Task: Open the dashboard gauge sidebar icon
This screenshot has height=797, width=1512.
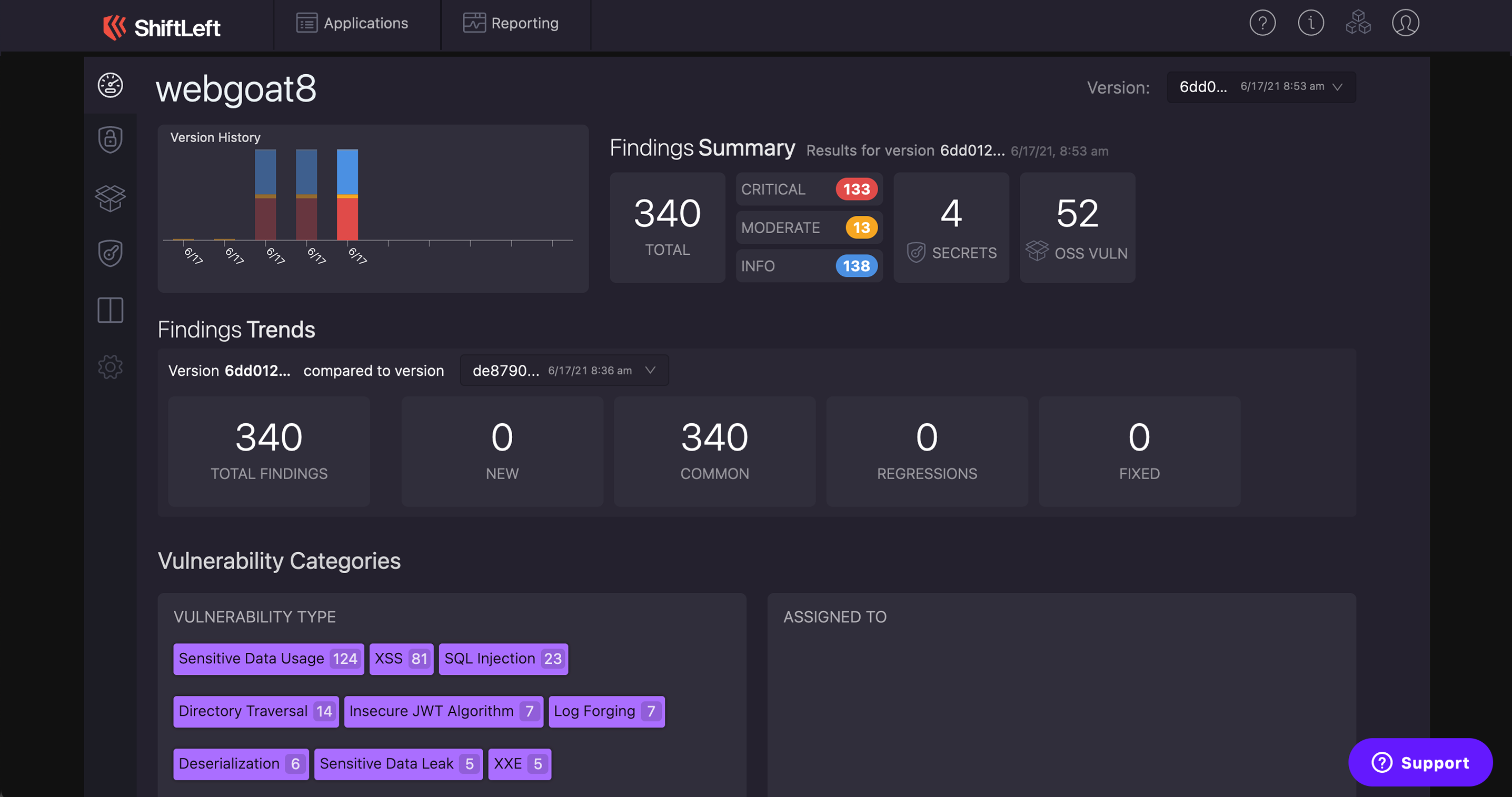Action: click(110, 86)
